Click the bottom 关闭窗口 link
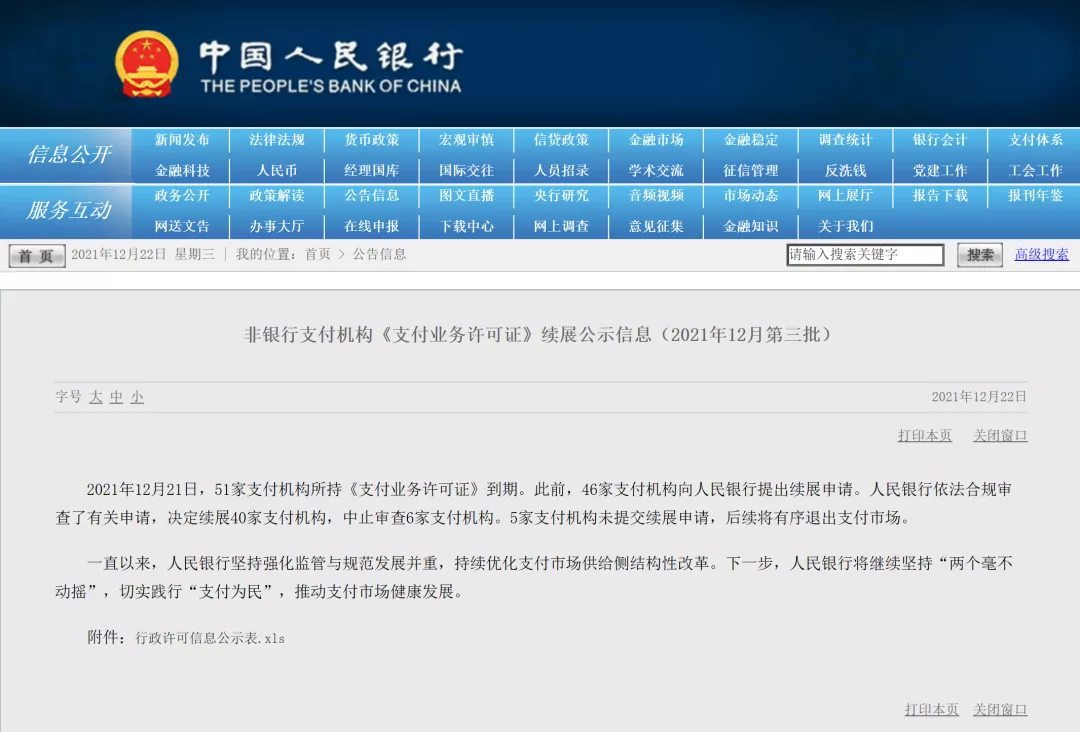 1000,709
